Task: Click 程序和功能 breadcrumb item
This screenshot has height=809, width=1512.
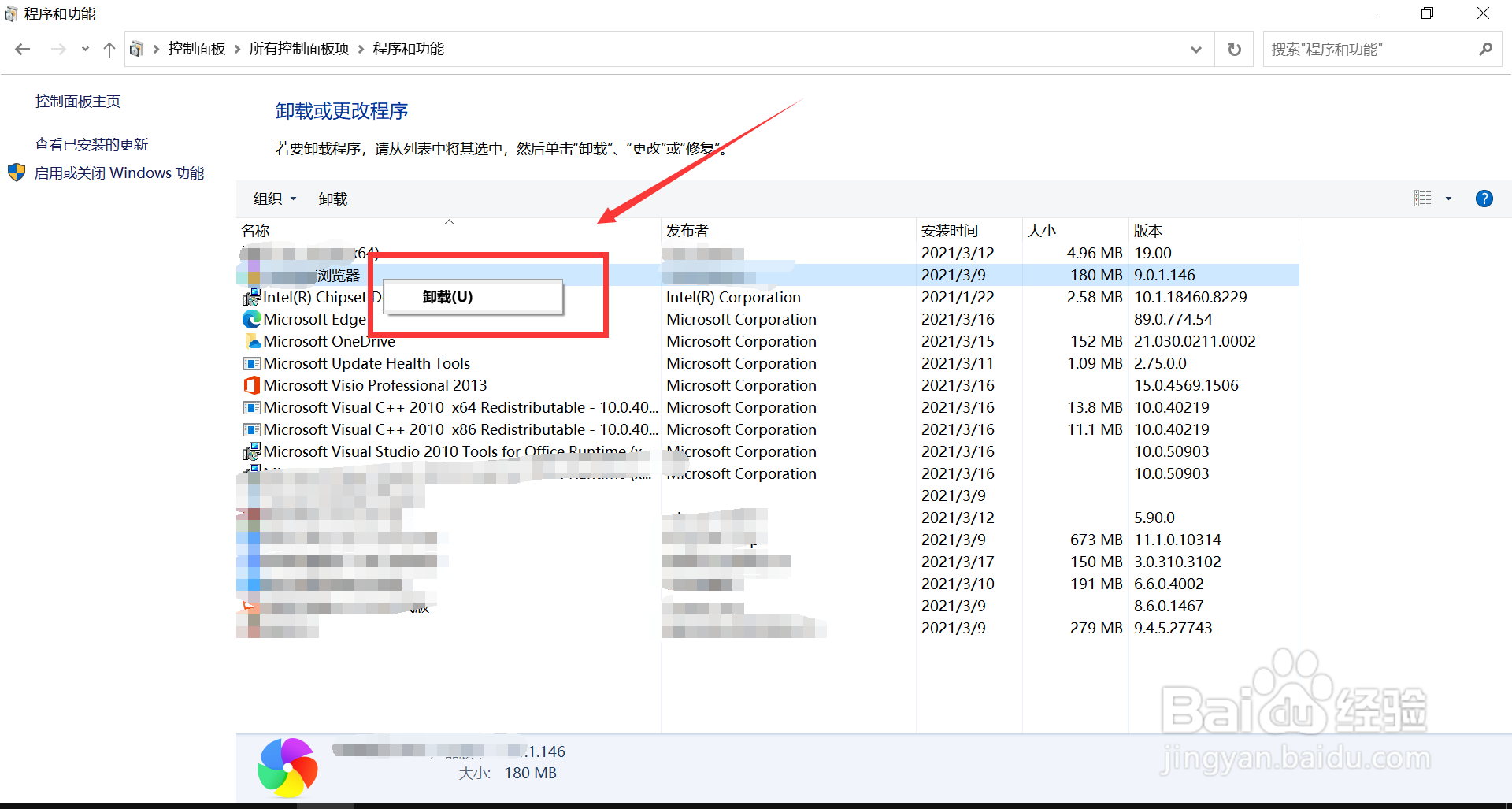Action: [x=409, y=49]
